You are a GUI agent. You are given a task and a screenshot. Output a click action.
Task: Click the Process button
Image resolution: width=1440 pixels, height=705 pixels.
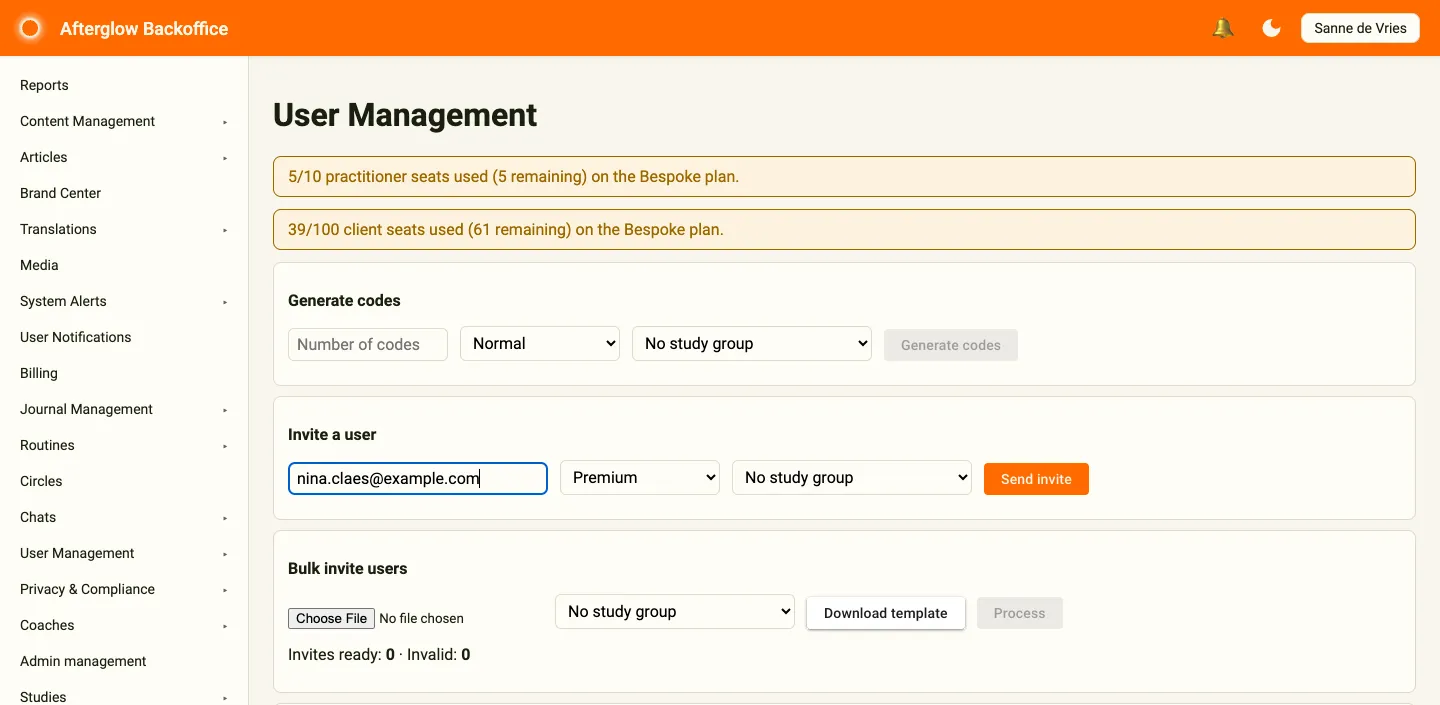pyautogui.click(x=1020, y=613)
